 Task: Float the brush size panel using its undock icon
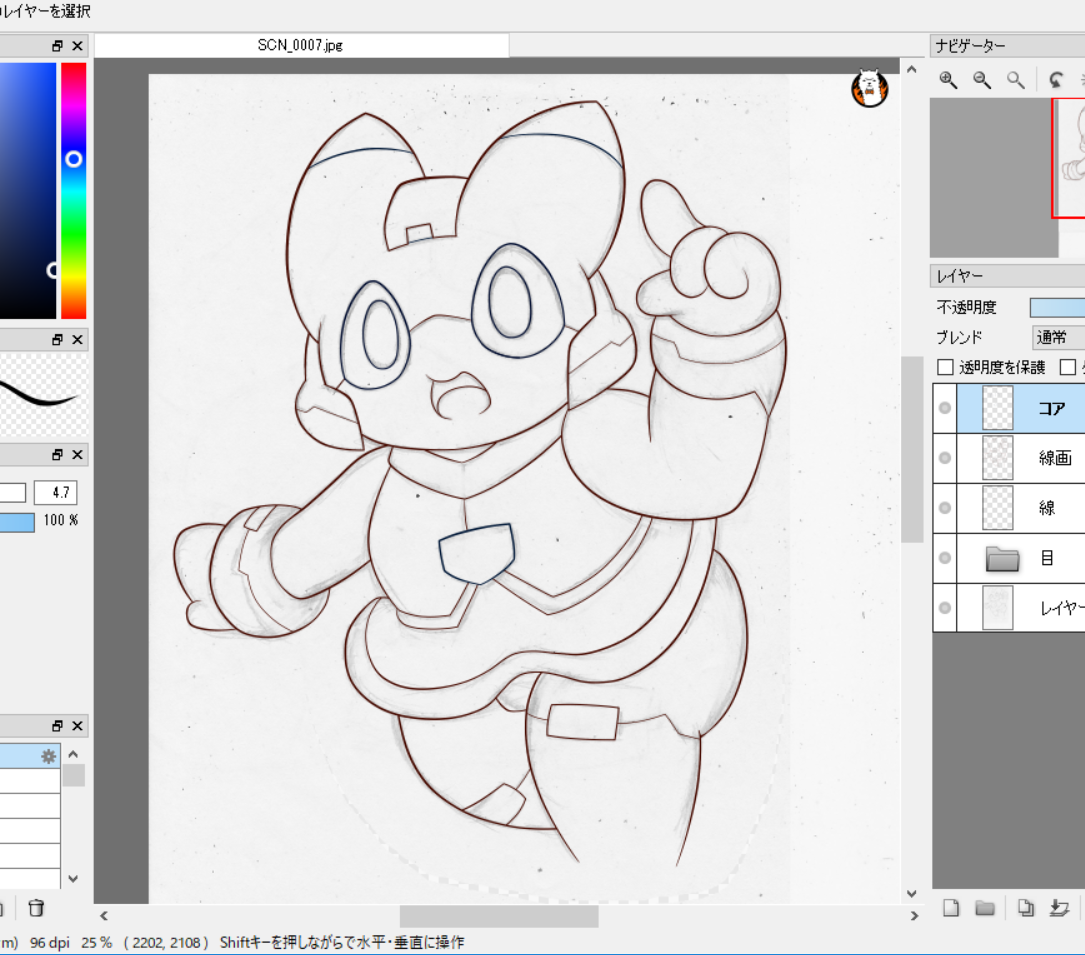tap(57, 455)
